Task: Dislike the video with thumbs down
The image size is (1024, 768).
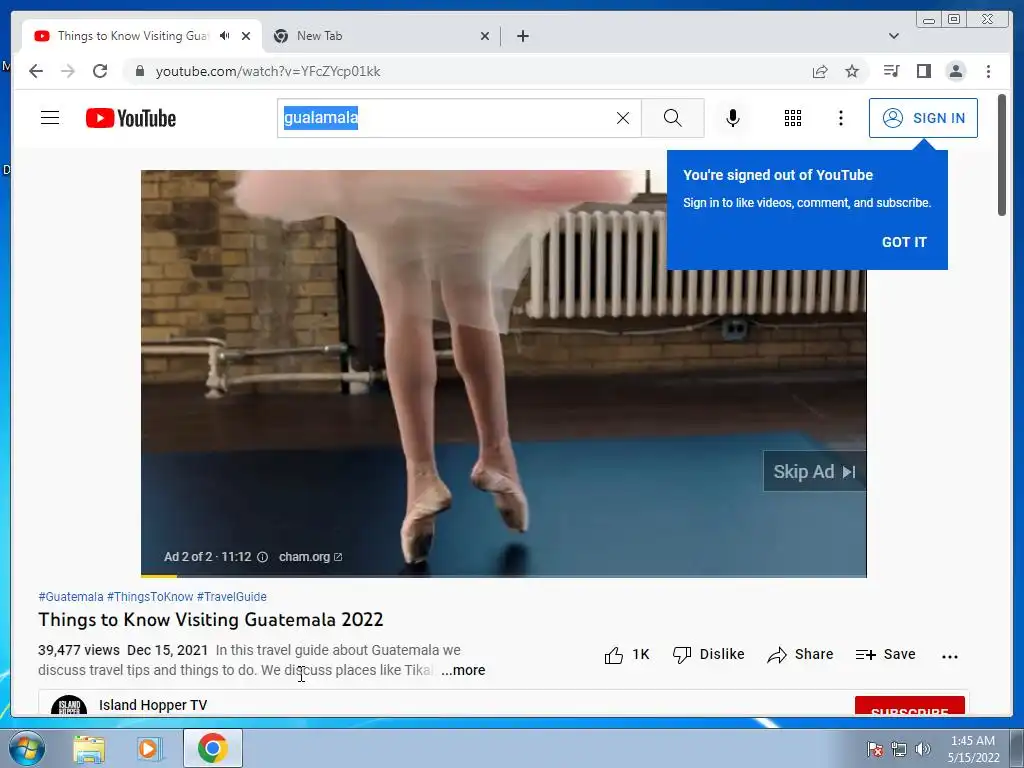Action: point(709,655)
